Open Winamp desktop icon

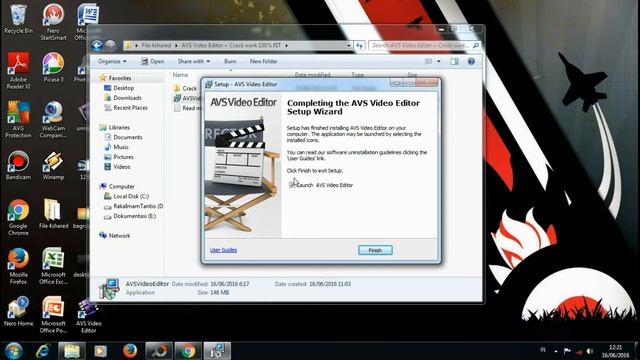point(53,165)
